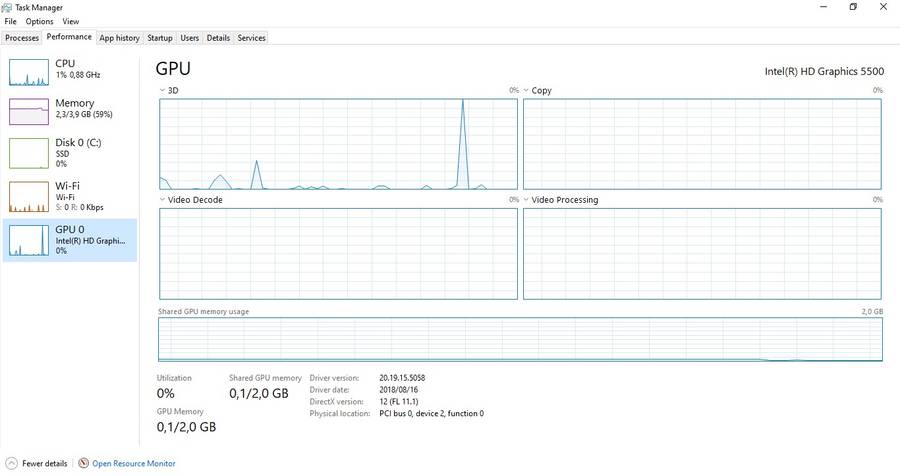The height and width of the screenshot is (476, 900).
Task: Open the Options menu
Action: [39, 21]
